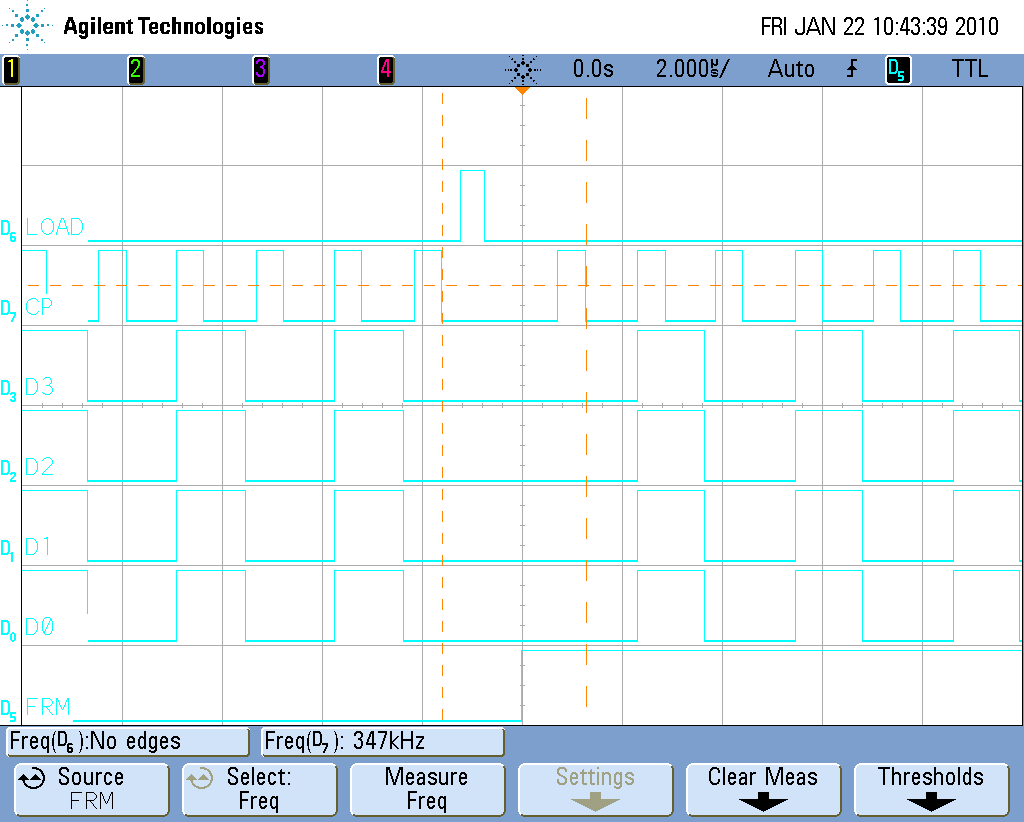Click the Agilent Technologies logo
This screenshot has height=822, width=1024.
tap(27, 25)
